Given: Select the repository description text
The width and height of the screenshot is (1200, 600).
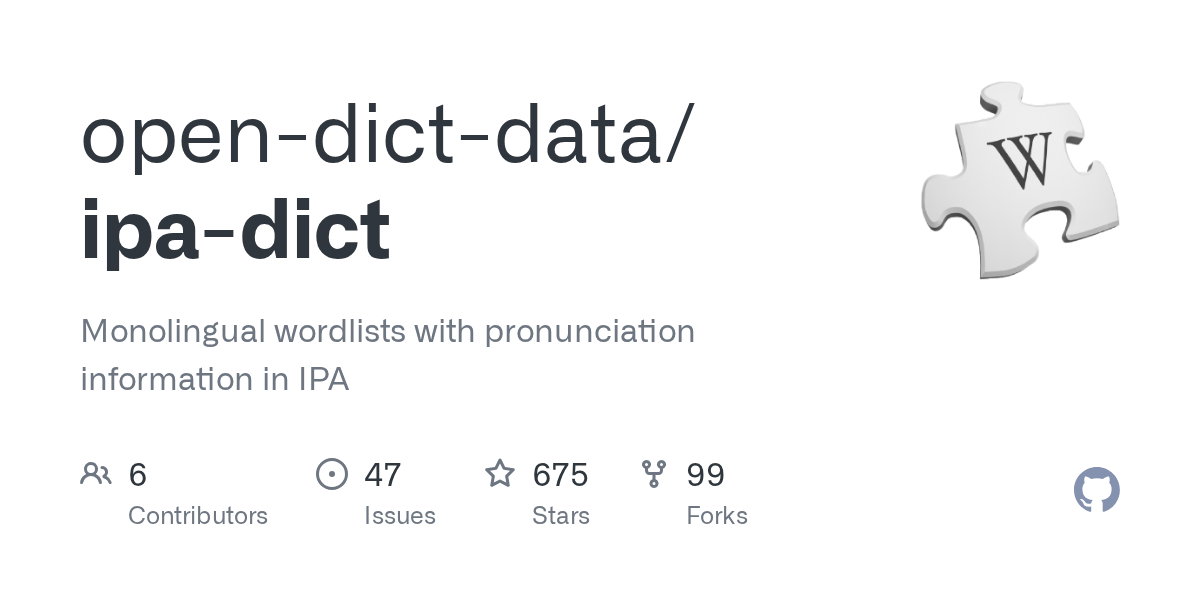Looking at the screenshot, I should [x=387, y=355].
